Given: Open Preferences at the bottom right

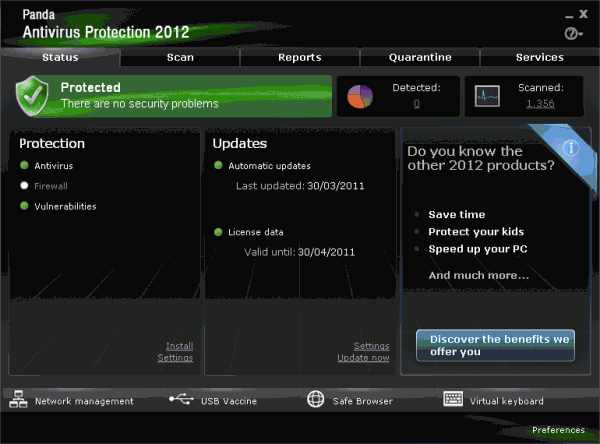Looking at the screenshot, I should 558,430.
